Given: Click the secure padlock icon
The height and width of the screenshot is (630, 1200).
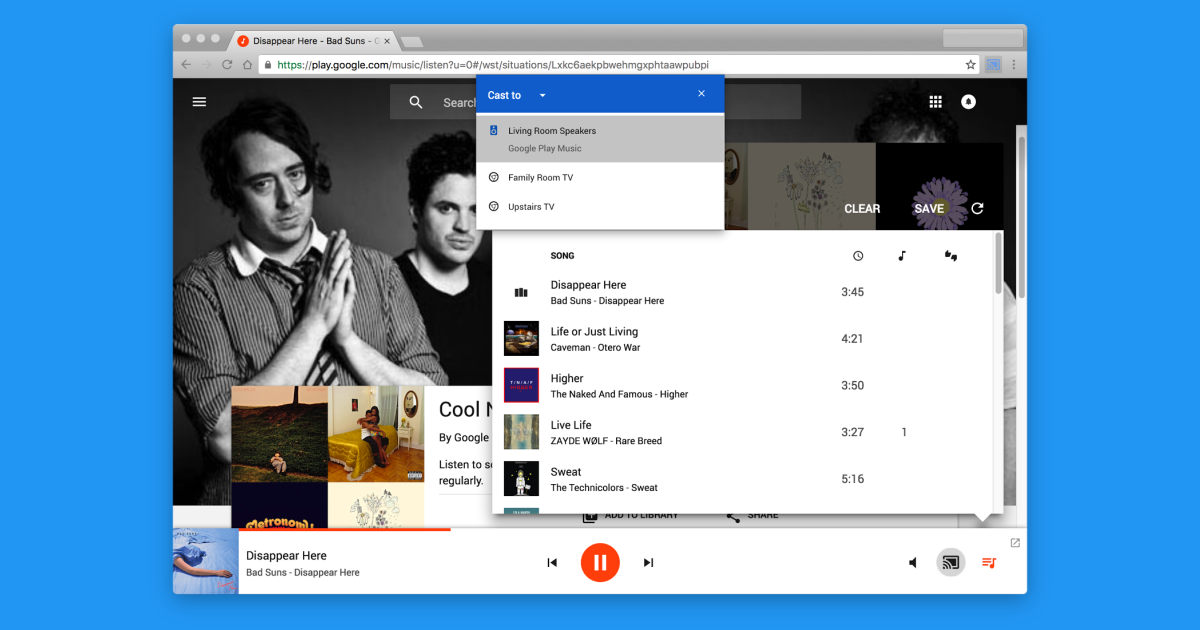Looking at the screenshot, I should coord(267,65).
